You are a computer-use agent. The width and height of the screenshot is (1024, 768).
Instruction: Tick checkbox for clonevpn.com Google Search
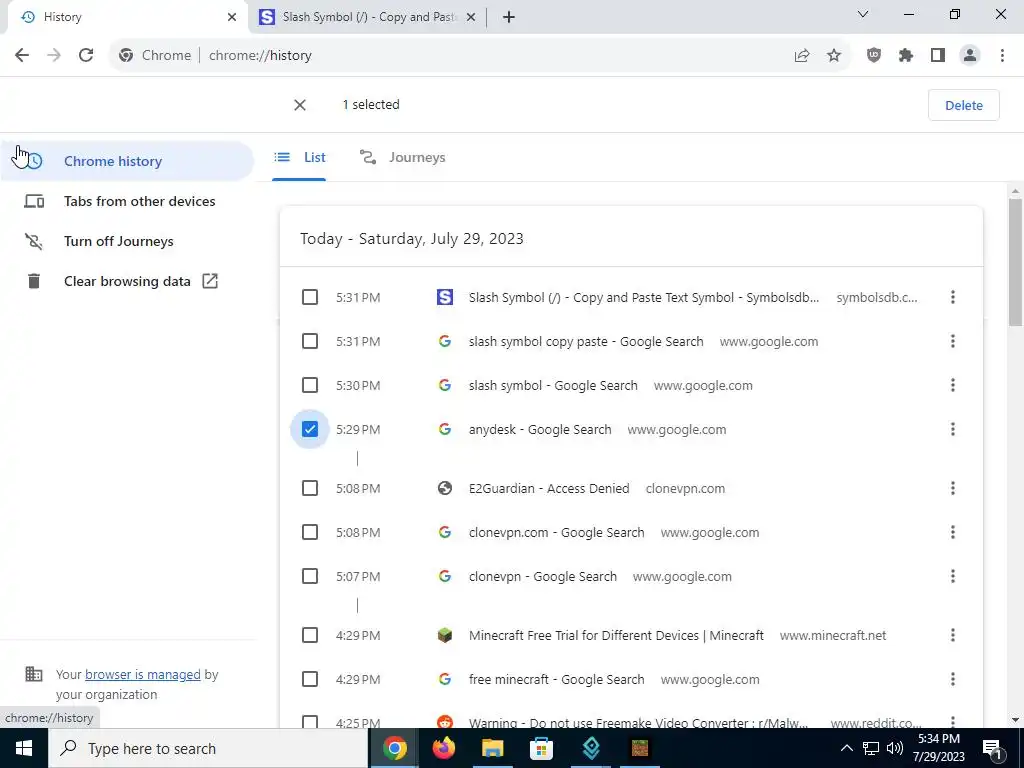coord(310,532)
